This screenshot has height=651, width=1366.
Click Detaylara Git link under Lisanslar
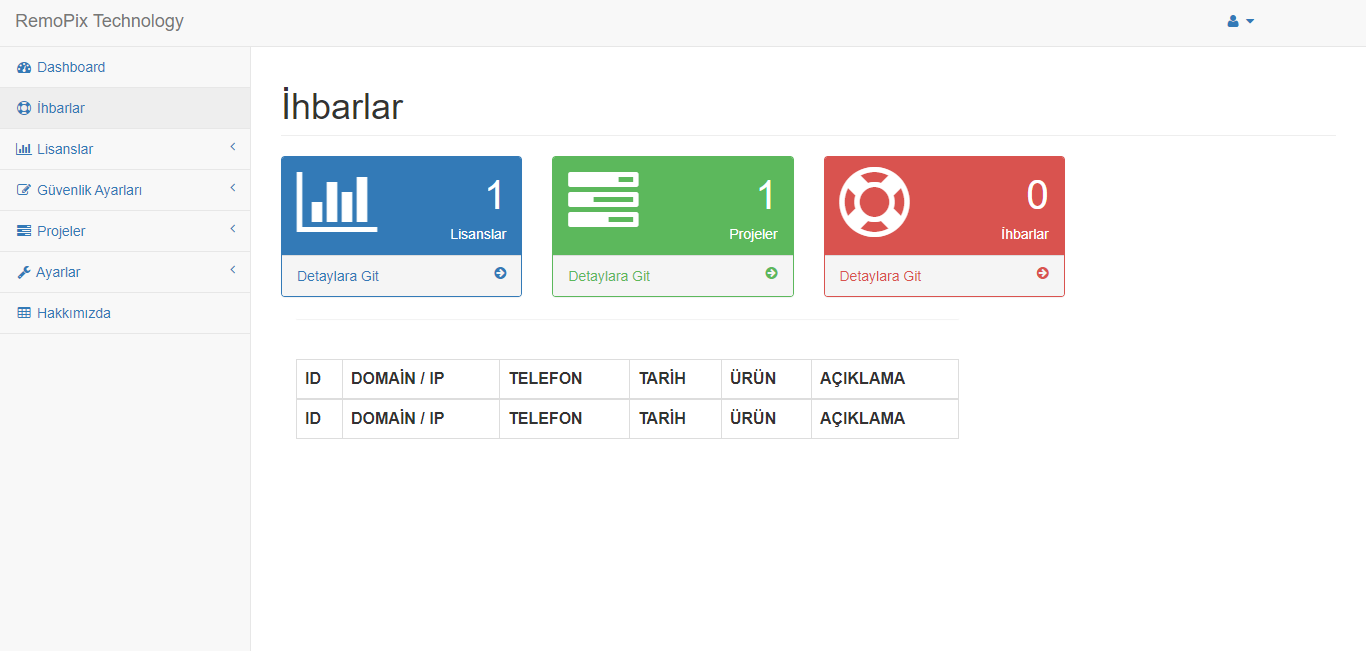(338, 276)
